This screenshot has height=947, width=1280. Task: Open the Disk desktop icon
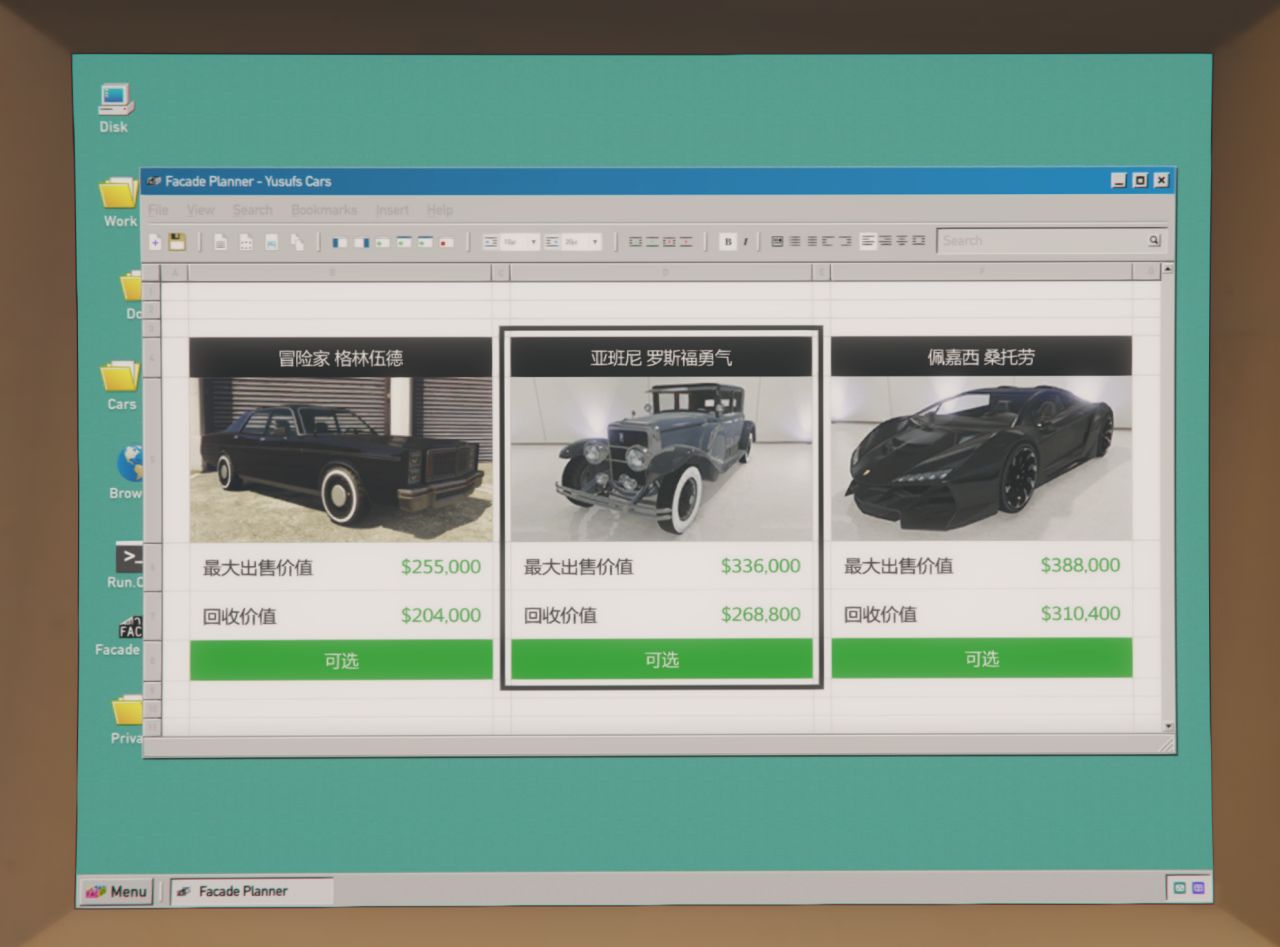coord(114,107)
